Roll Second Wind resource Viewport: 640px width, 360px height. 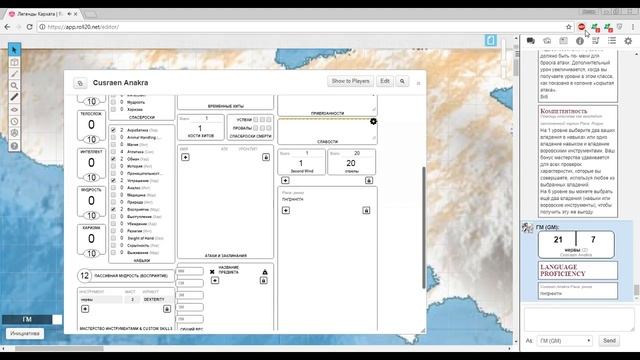click(x=302, y=171)
